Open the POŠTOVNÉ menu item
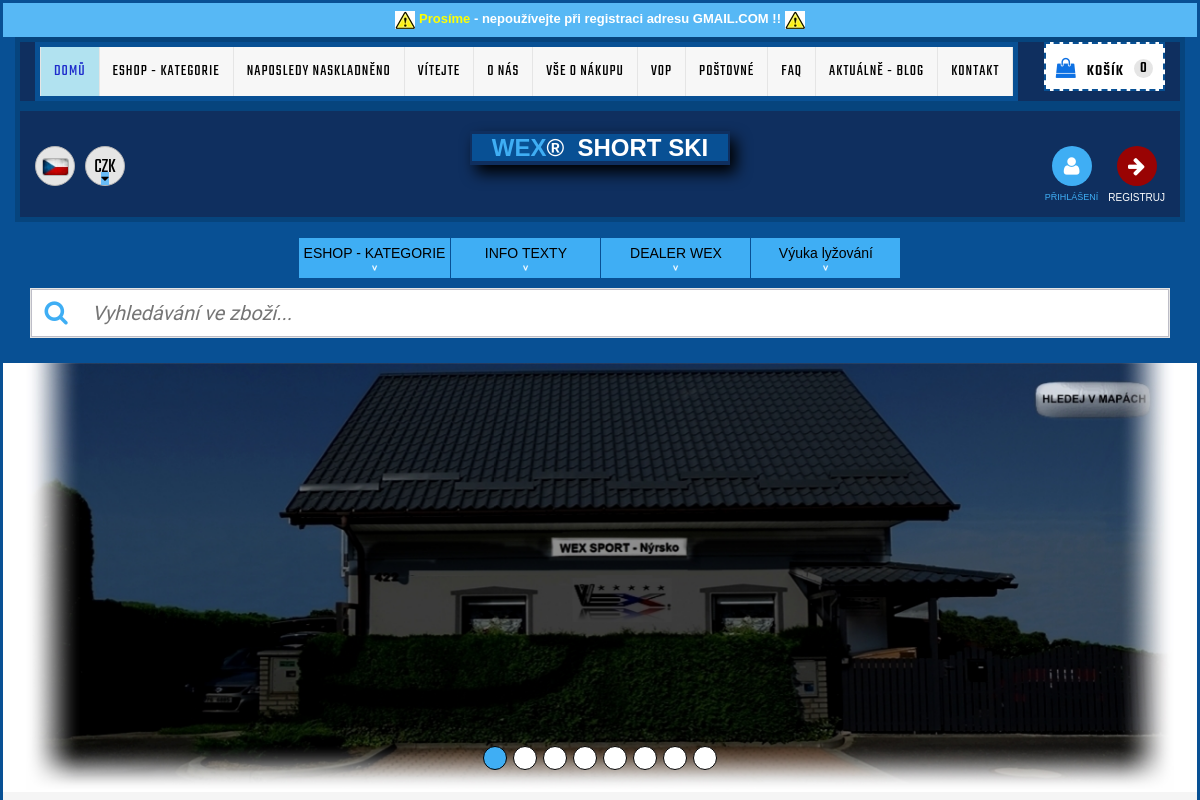 coord(727,71)
